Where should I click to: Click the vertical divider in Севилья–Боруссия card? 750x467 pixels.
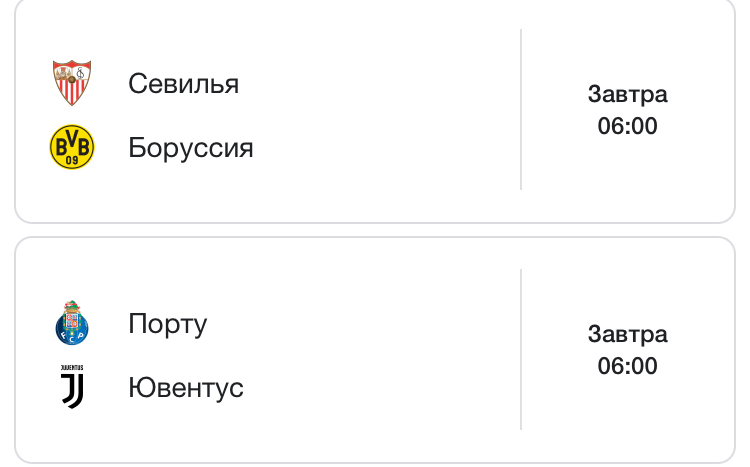click(x=521, y=110)
